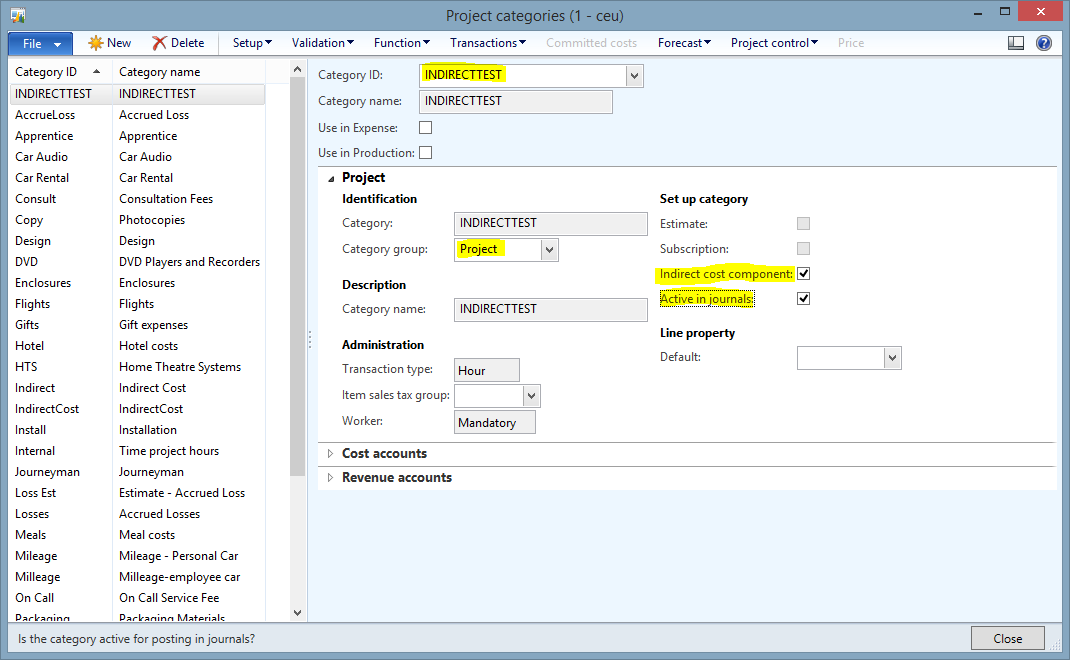Screen dimensions: 1070x660
Task: Click the Delete record icon
Action: pos(160,43)
